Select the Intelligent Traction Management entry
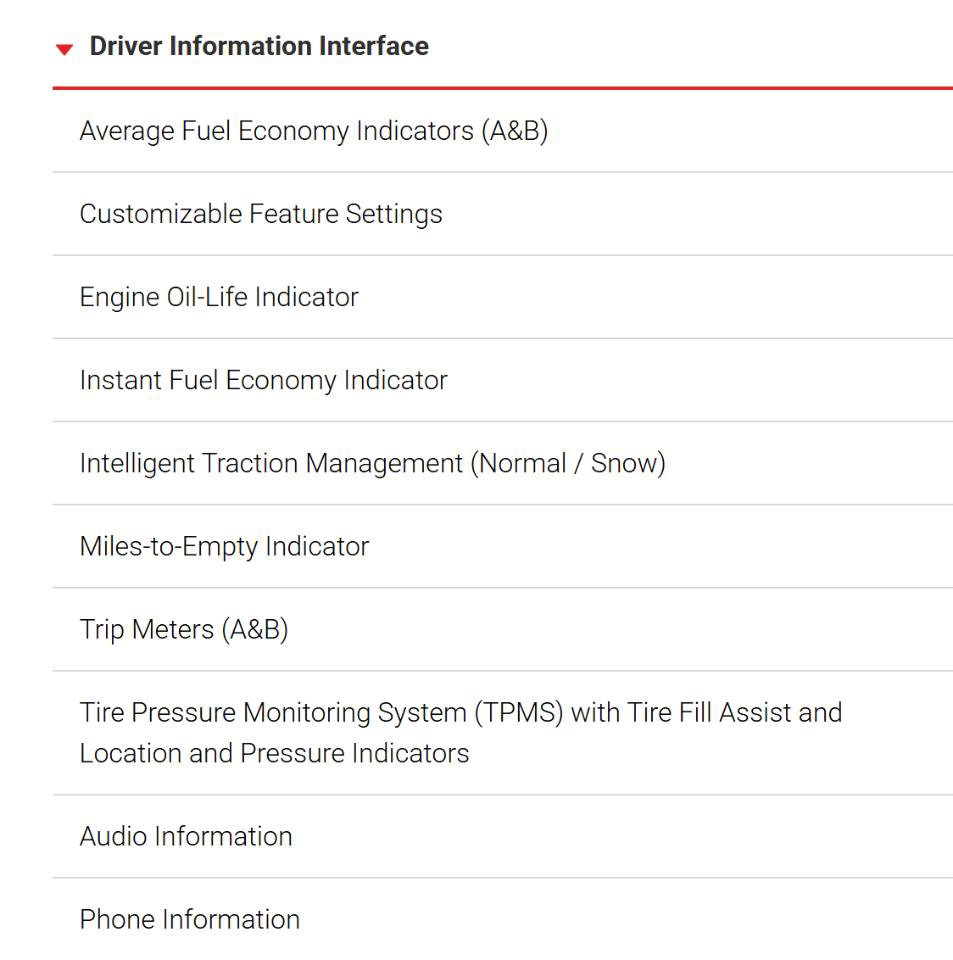 pyautogui.click(x=503, y=463)
